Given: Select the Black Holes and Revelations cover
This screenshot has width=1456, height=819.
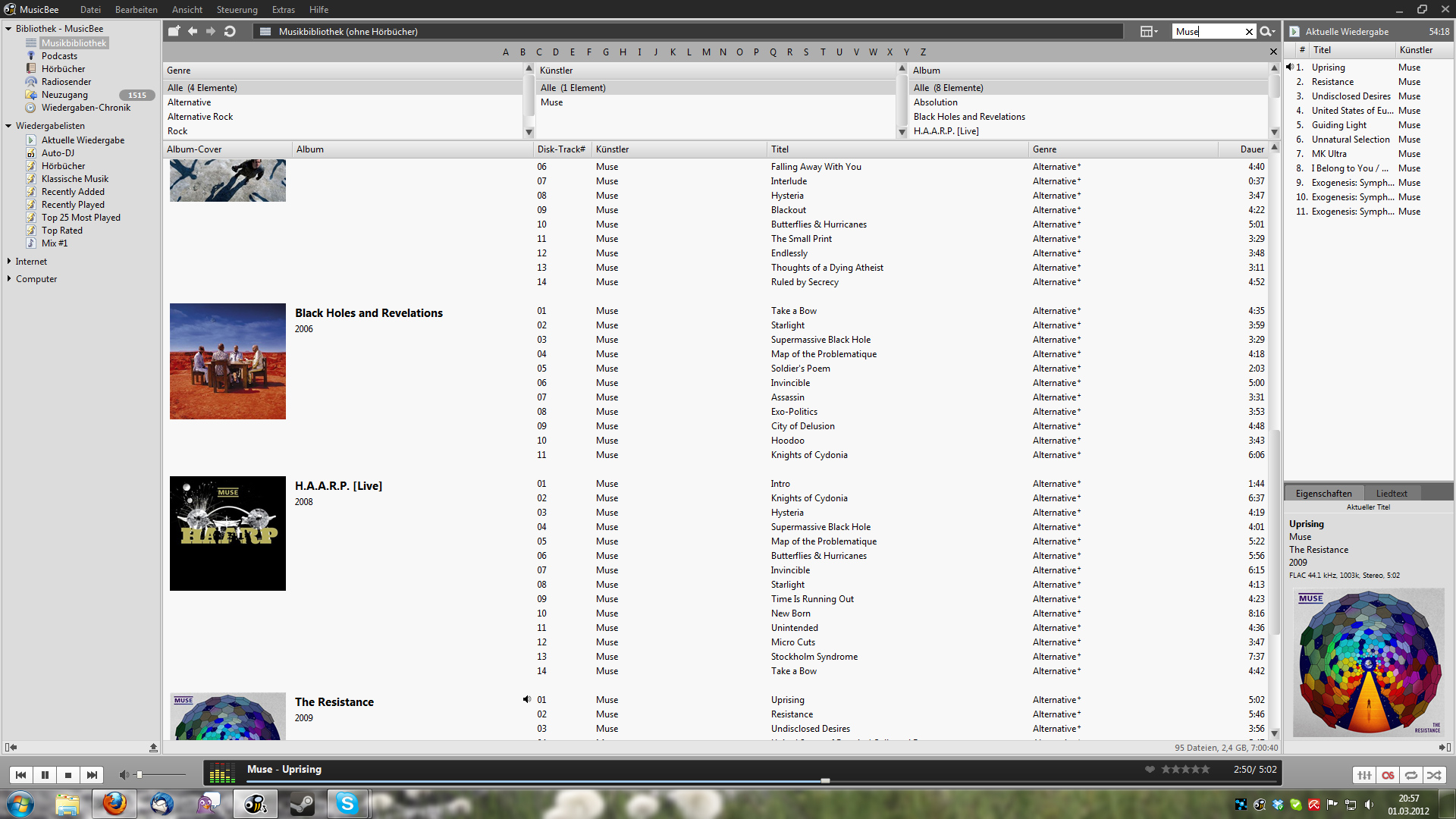Looking at the screenshot, I should tap(227, 361).
